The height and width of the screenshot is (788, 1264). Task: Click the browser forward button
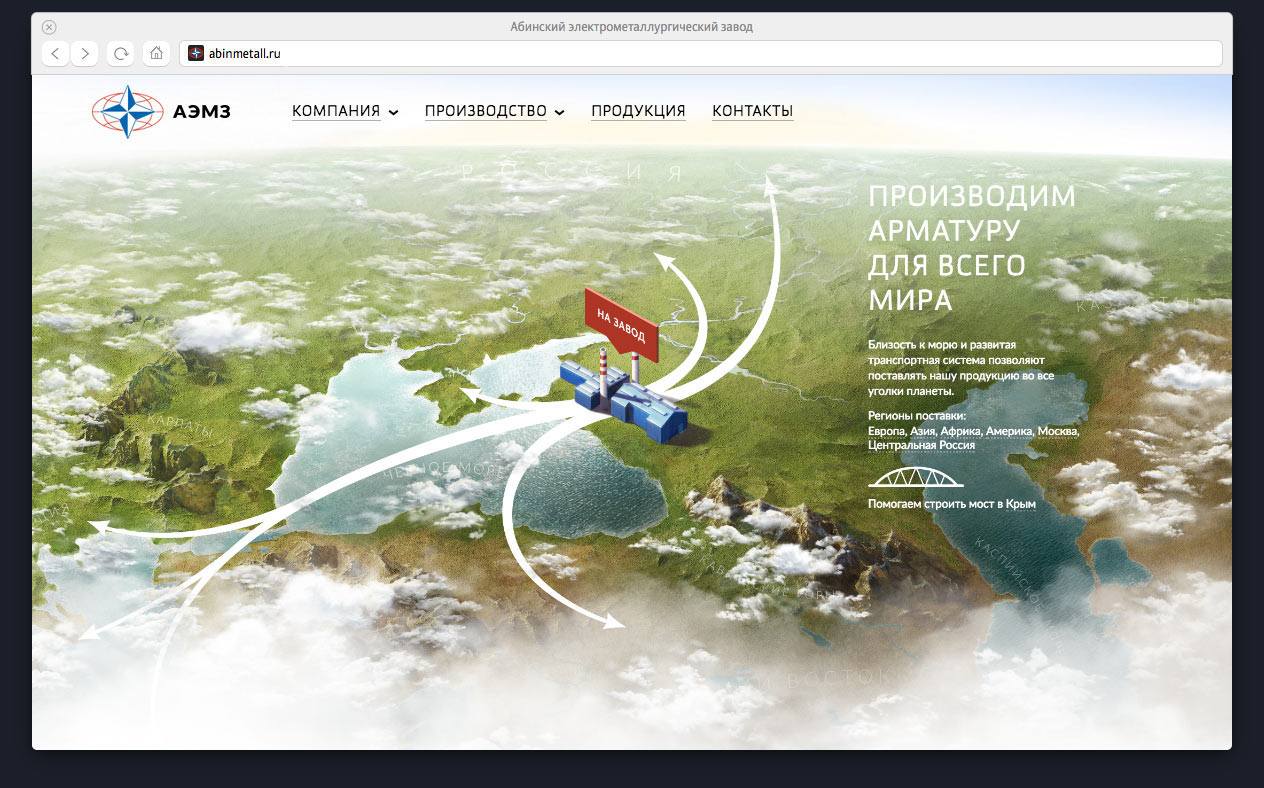(x=85, y=53)
